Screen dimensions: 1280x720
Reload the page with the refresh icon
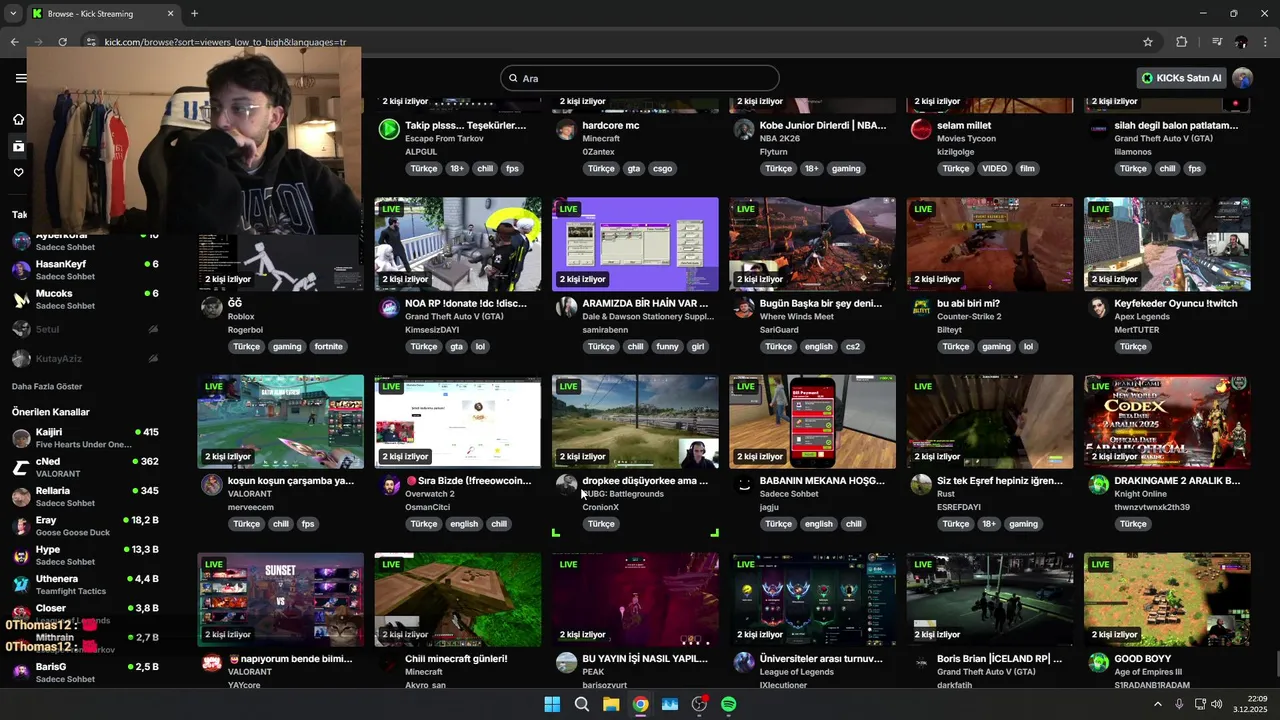(62, 42)
